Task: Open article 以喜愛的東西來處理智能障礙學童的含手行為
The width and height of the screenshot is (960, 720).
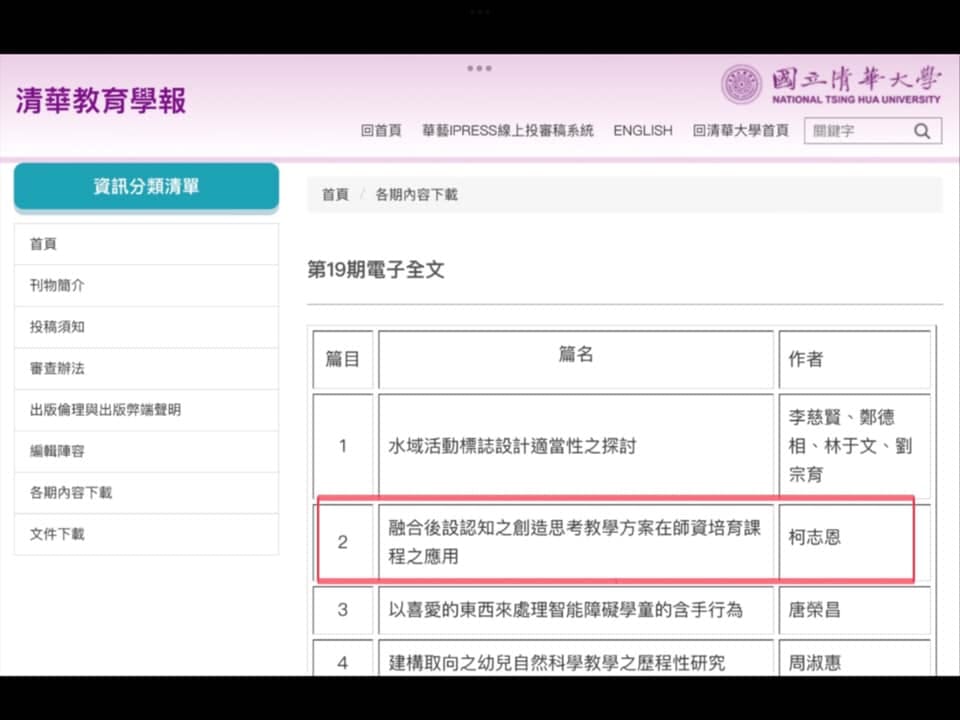Action: (565, 610)
